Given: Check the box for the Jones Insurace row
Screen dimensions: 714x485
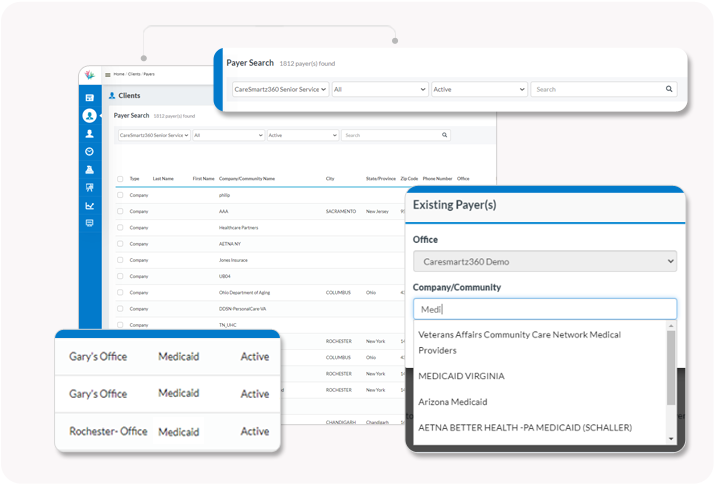Looking at the screenshot, I should click(x=120, y=260).
